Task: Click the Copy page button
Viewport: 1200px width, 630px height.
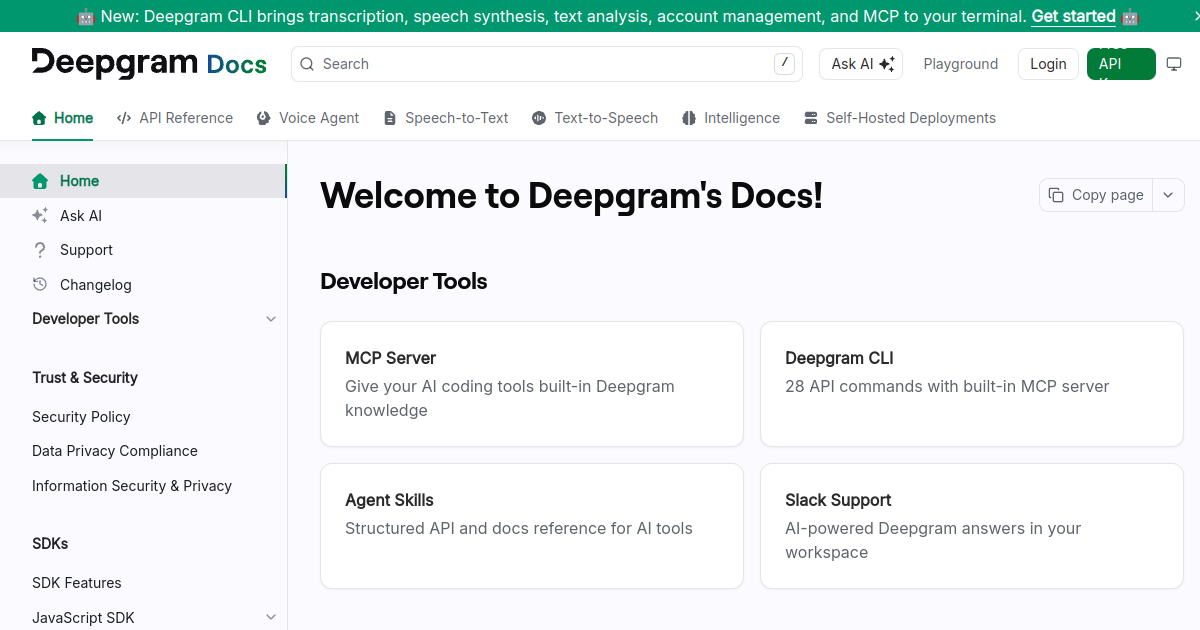Action: [x=1097, y=195]
